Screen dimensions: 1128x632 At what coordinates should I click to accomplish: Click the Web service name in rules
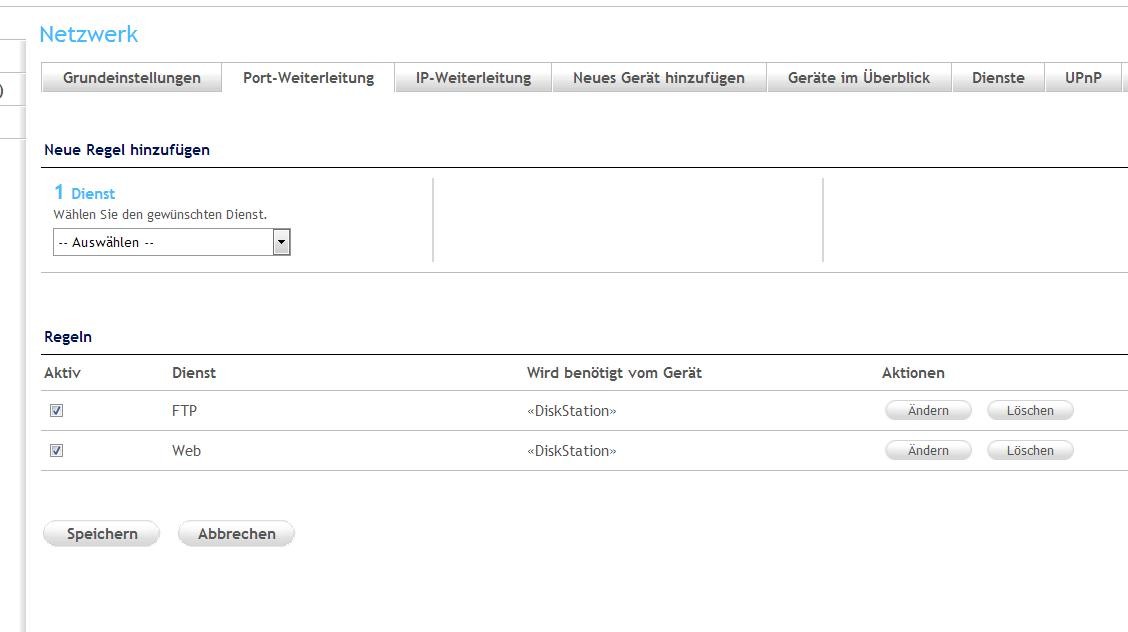tap(186, 451)
